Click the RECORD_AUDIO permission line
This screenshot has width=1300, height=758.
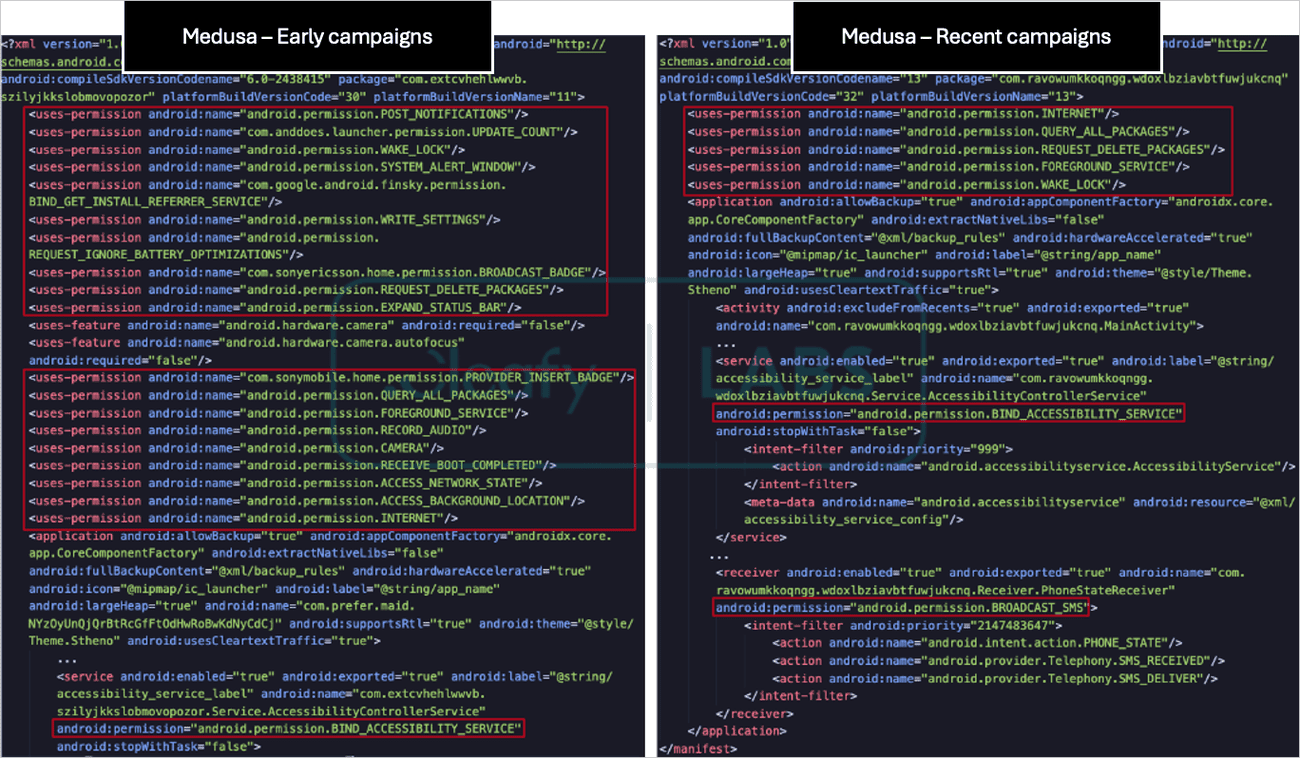pyautogui.click(x=257, y=430)
